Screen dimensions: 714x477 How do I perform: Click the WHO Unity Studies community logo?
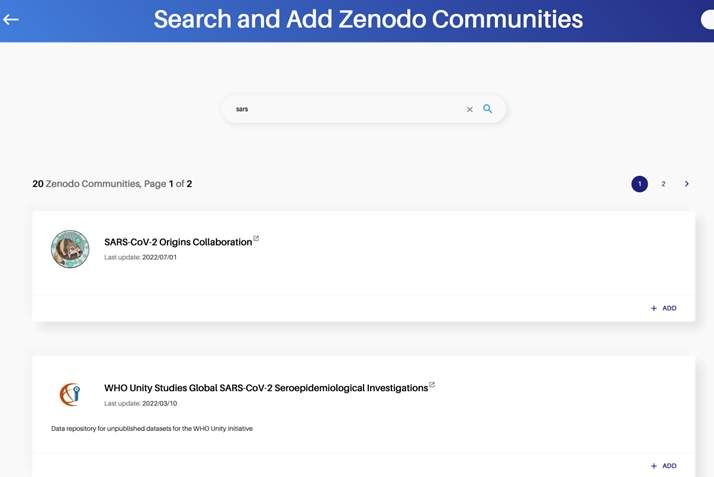[70, 394]
